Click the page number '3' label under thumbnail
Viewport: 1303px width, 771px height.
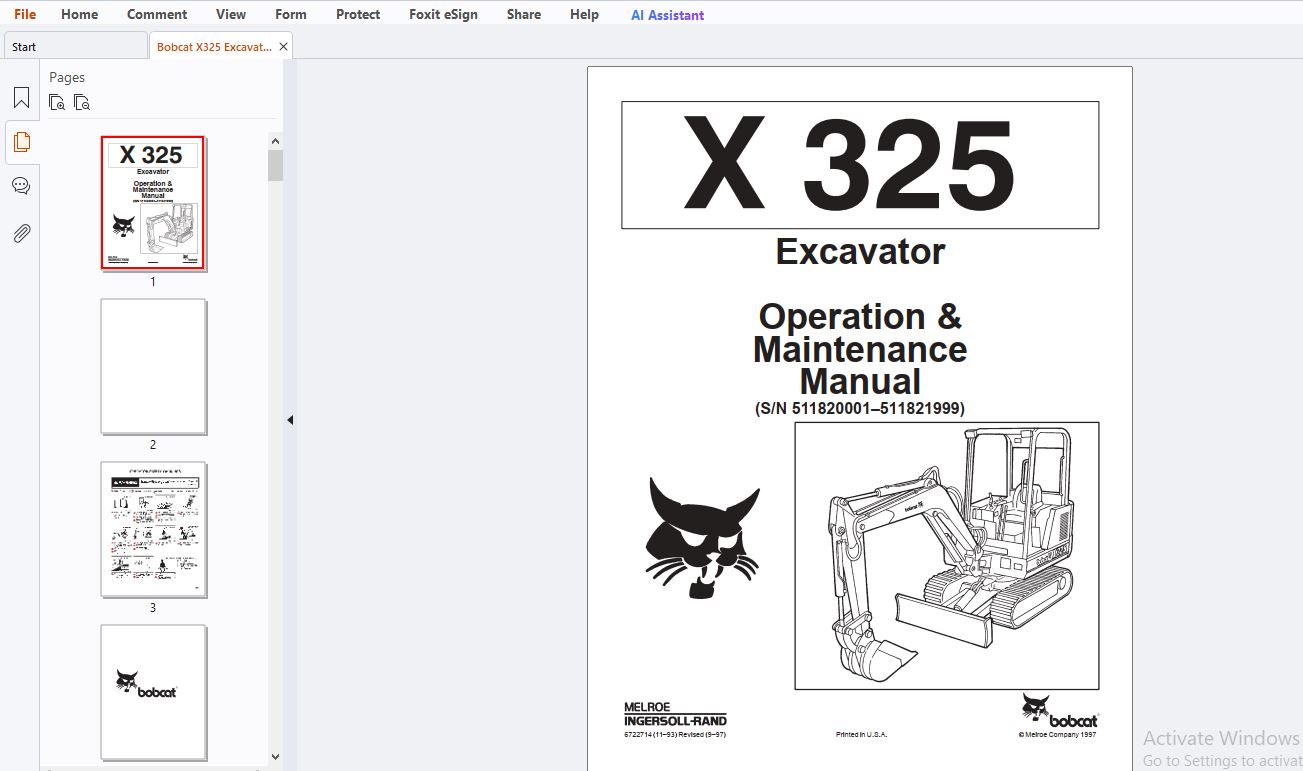[153, 608]
